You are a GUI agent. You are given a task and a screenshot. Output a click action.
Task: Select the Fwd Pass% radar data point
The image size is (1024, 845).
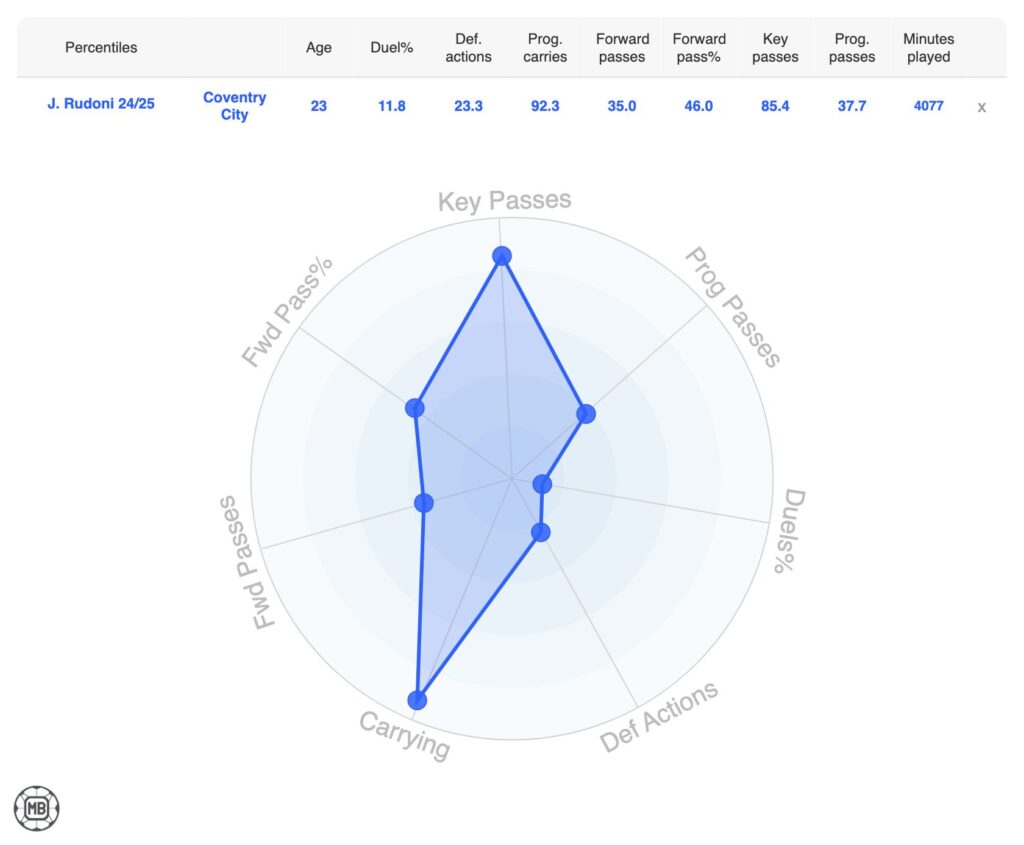415,408
